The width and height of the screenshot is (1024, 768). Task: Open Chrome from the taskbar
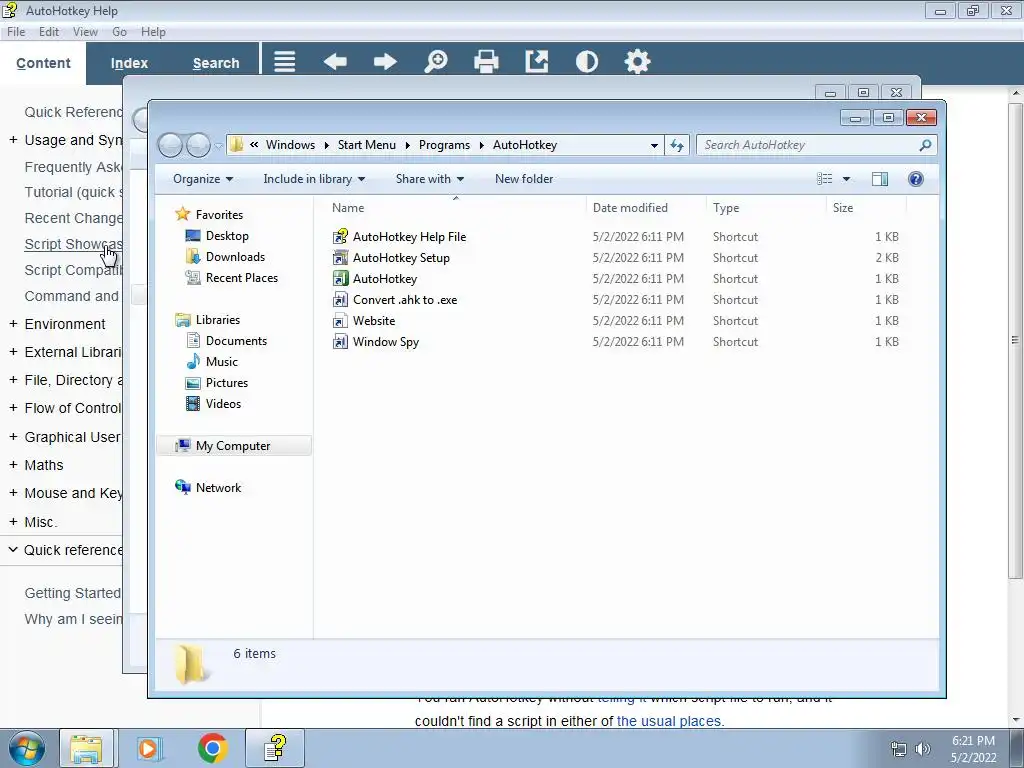coord(212,748)
